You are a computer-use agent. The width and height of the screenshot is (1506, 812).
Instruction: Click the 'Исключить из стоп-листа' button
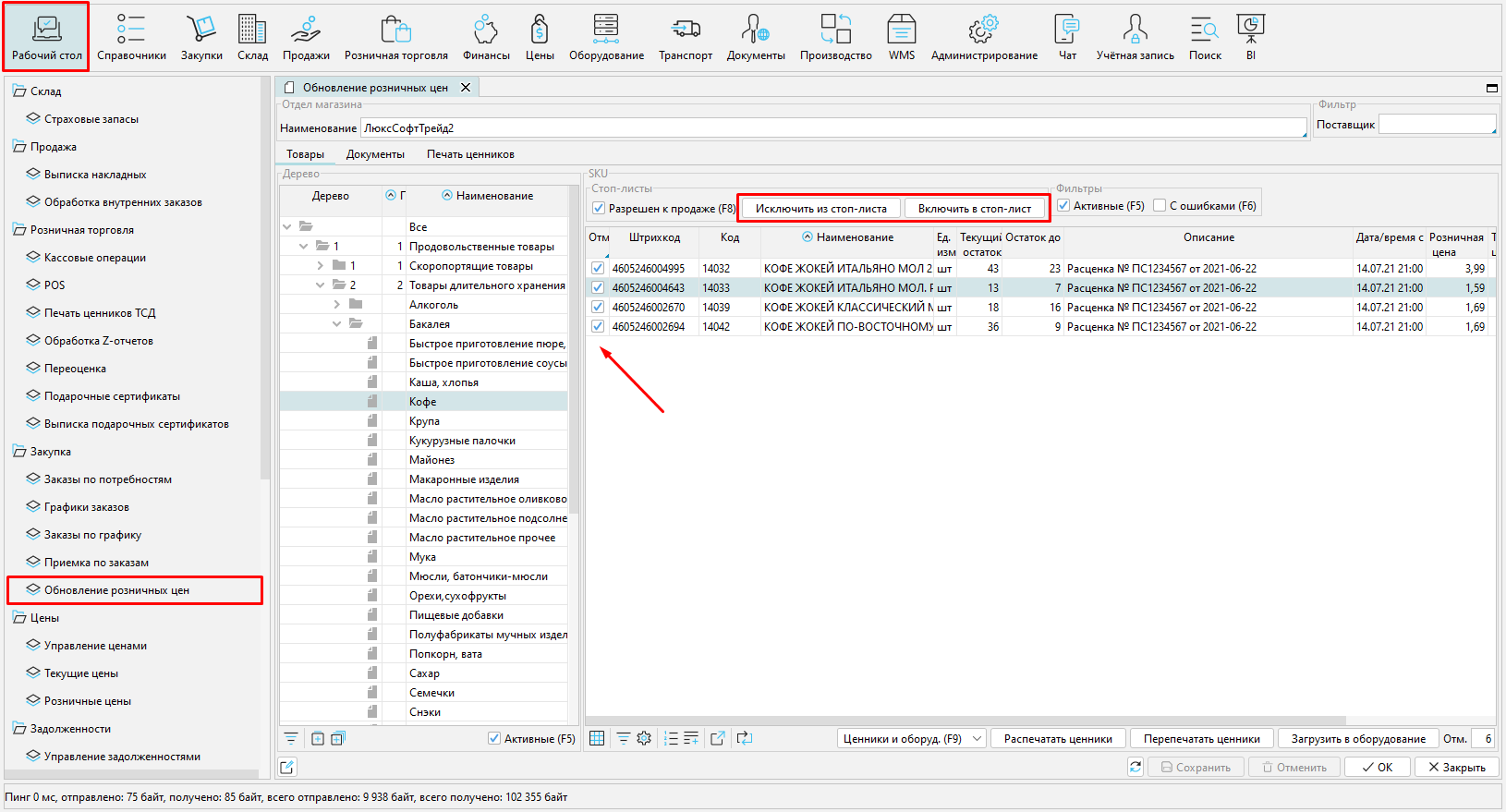[820, 209]
